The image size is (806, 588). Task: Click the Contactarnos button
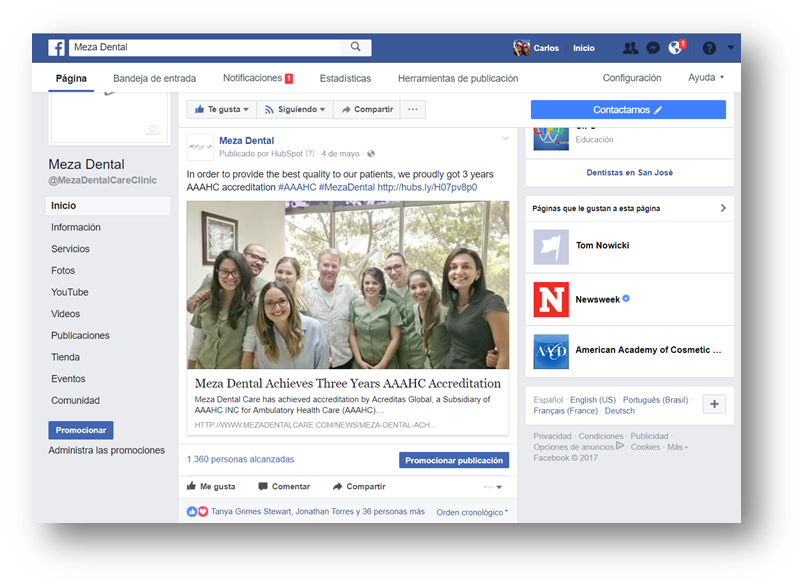(628, 110)
